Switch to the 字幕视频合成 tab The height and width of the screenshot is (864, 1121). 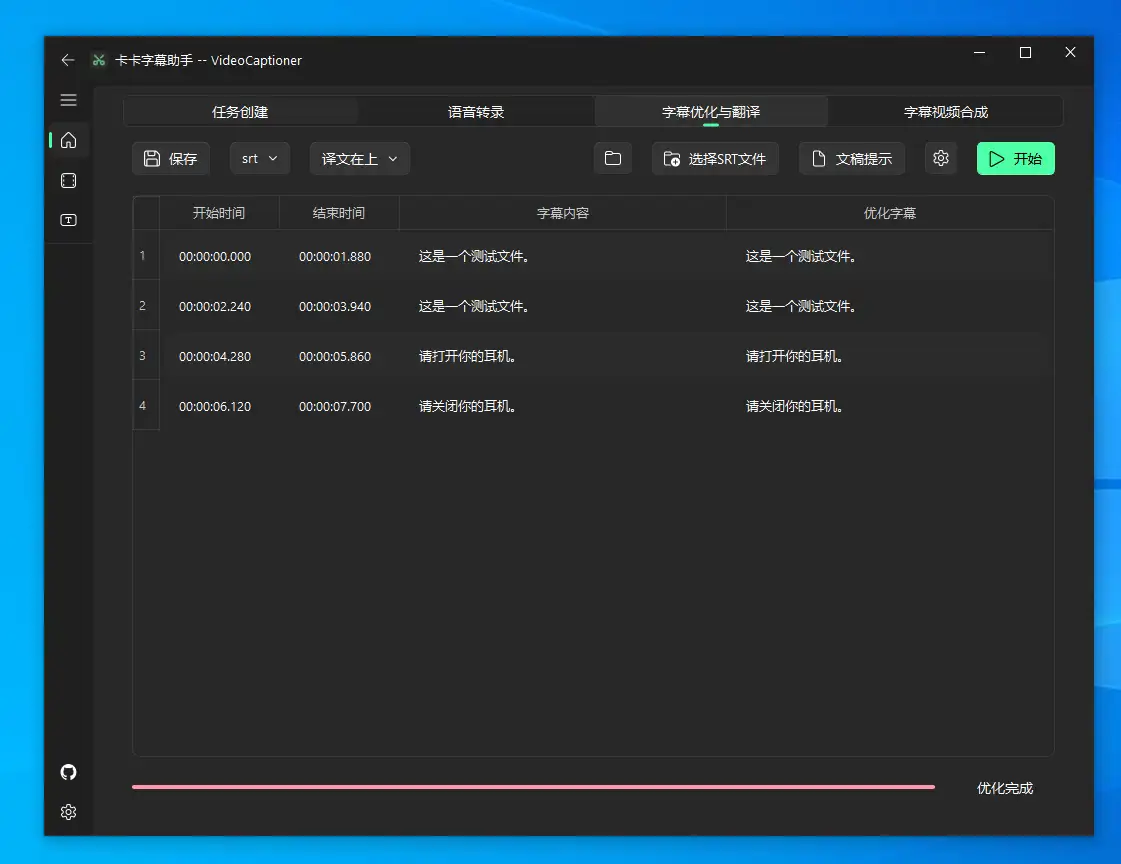(945, 112)
